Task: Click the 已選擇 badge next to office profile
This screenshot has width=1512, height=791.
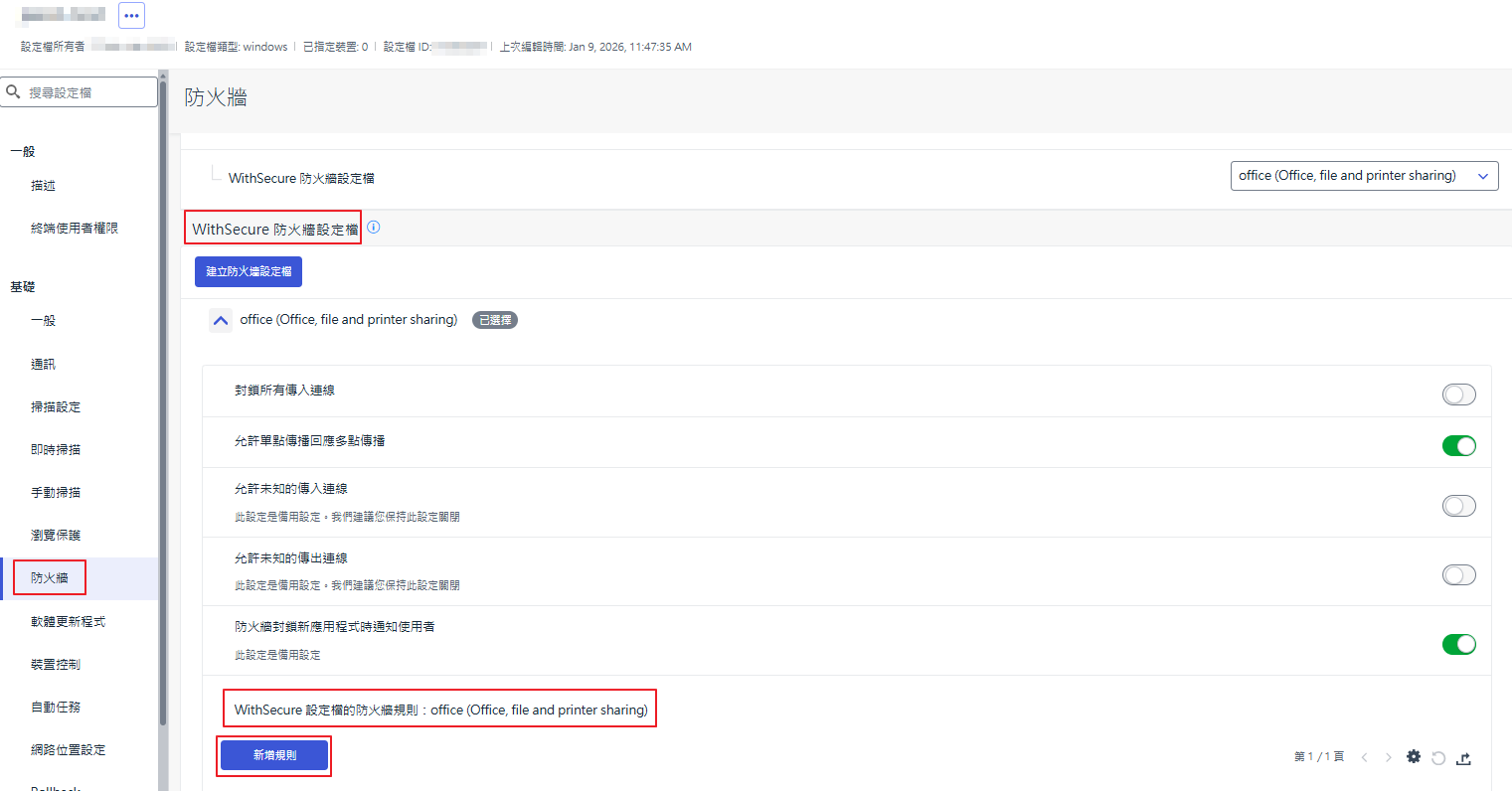Action: pyautogui.click(x=495, y=320)
